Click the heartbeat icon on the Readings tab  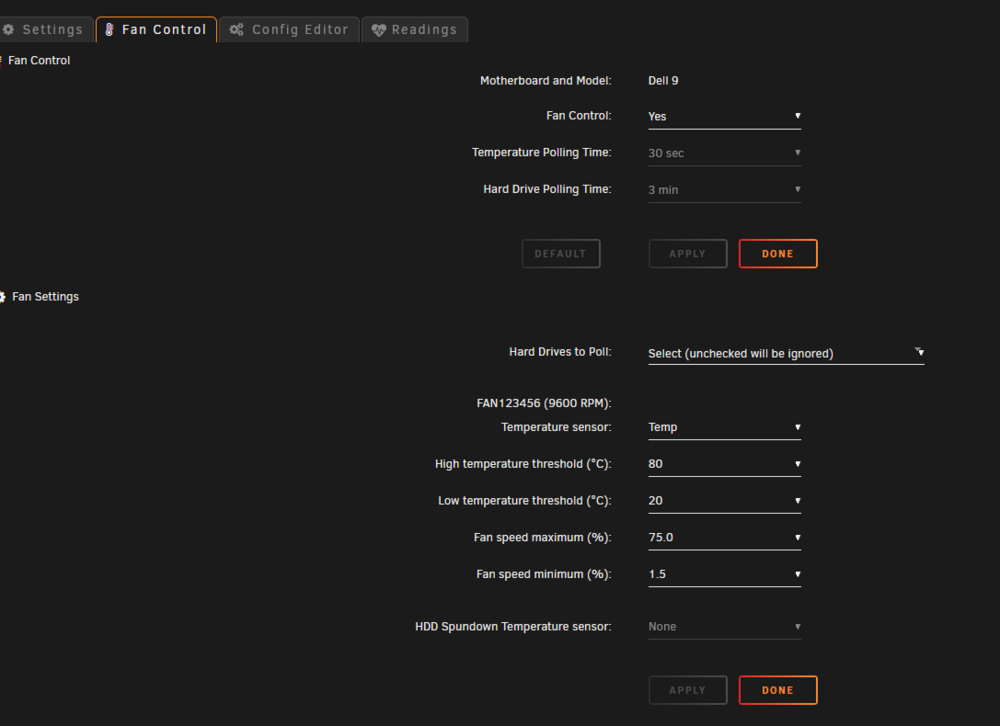pos(379,30)
